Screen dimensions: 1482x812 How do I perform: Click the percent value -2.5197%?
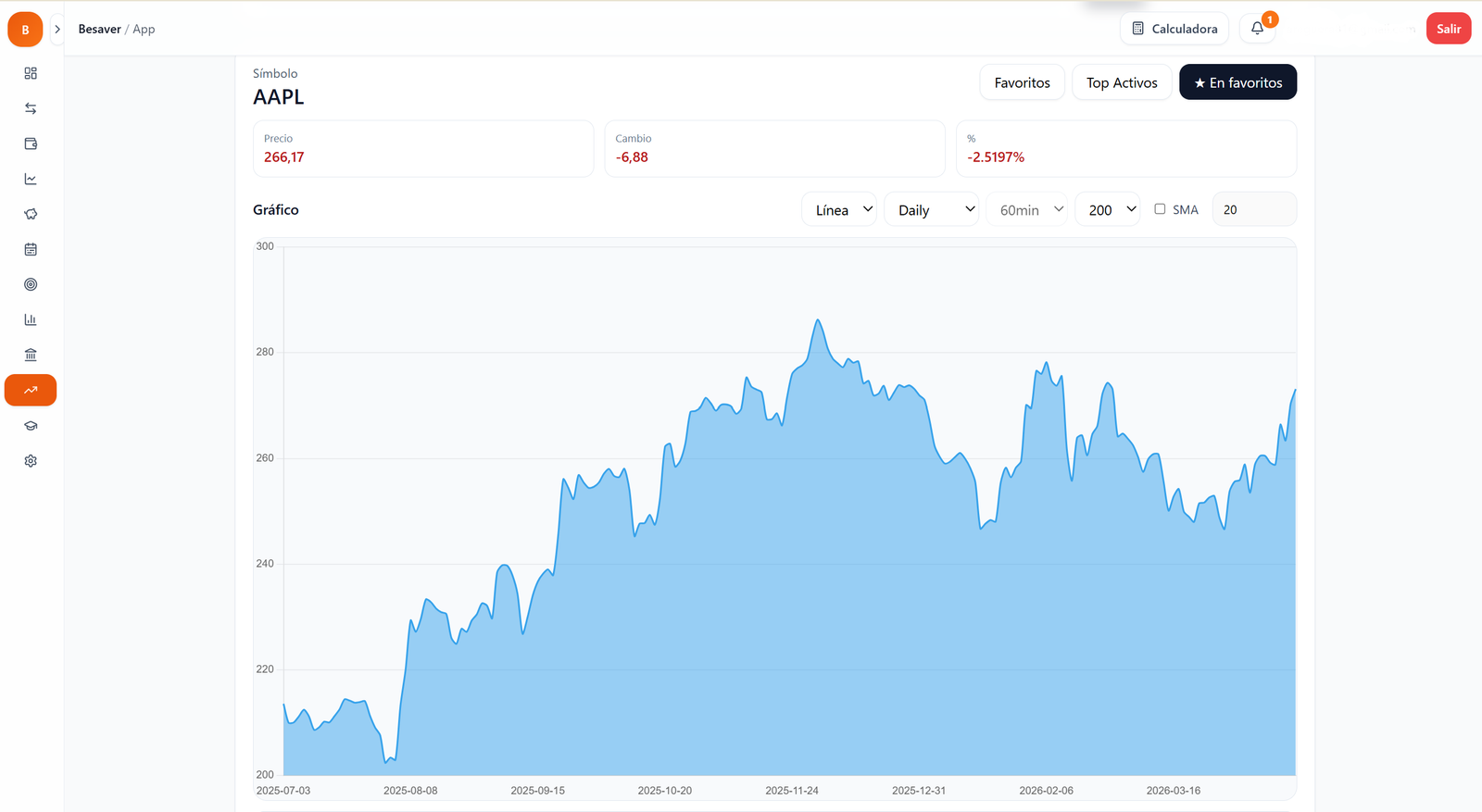(x=996, y=157)
